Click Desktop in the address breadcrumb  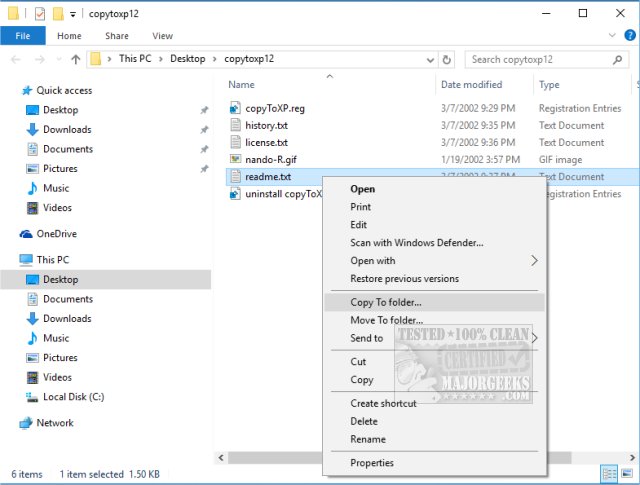click(188, 59)
